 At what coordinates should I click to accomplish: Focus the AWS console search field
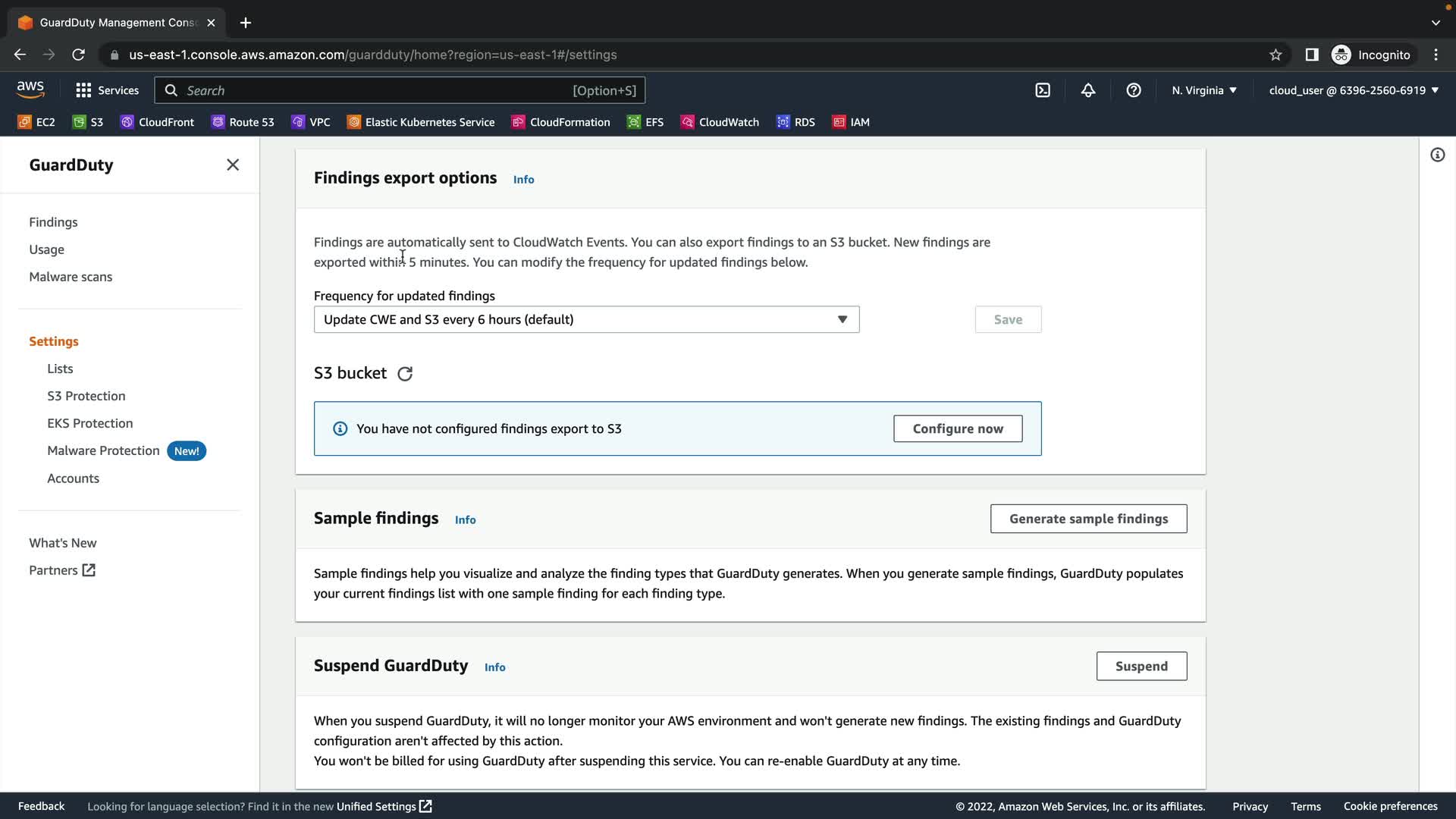[x=379, y=90]
